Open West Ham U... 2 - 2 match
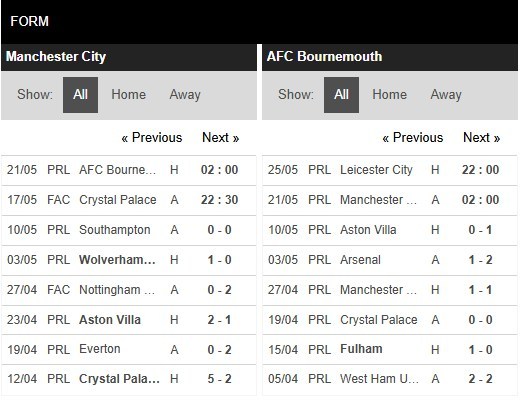 390,380
